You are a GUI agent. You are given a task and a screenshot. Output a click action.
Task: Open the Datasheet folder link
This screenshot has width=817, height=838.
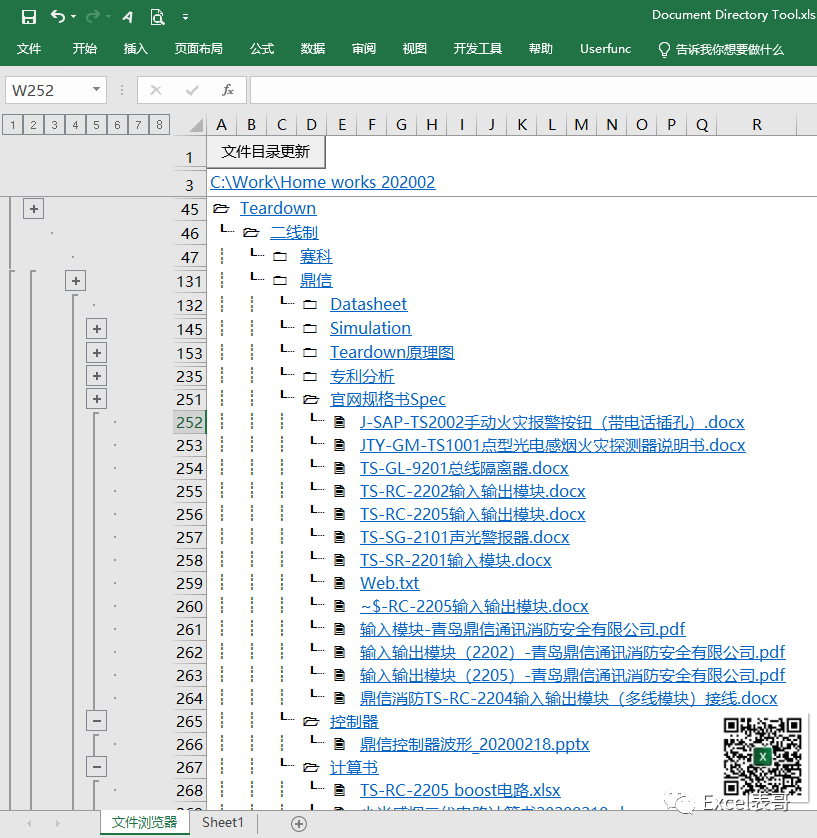pos(368,304)
